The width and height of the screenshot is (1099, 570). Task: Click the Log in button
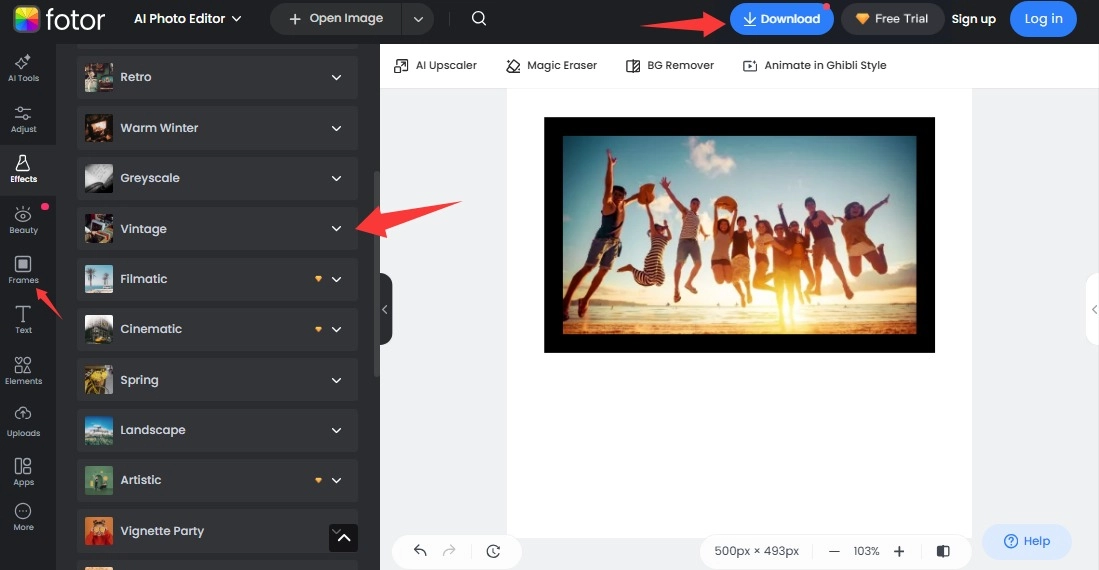(x=1043, y=19)
